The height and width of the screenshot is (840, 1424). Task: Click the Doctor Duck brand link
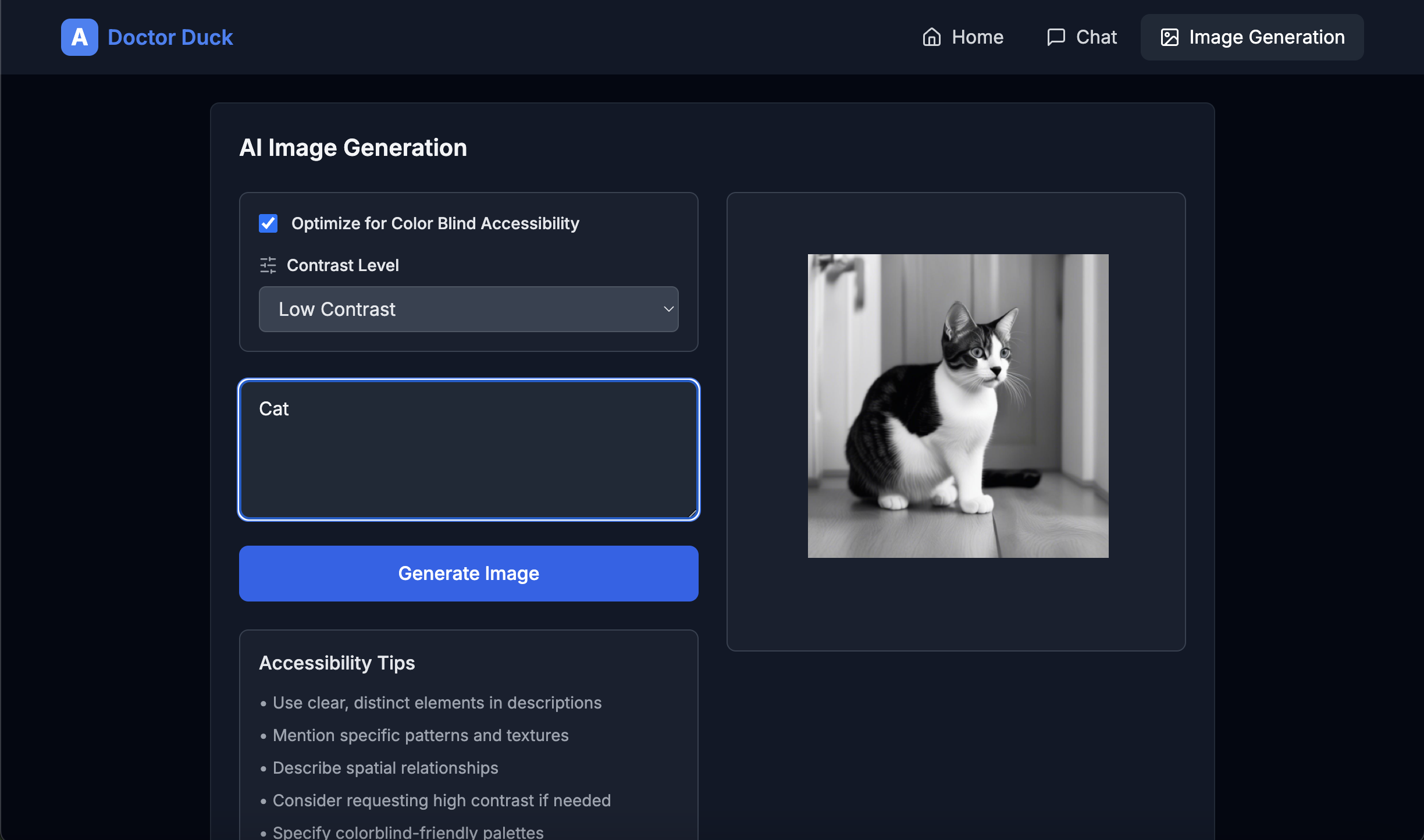[170, 37]
